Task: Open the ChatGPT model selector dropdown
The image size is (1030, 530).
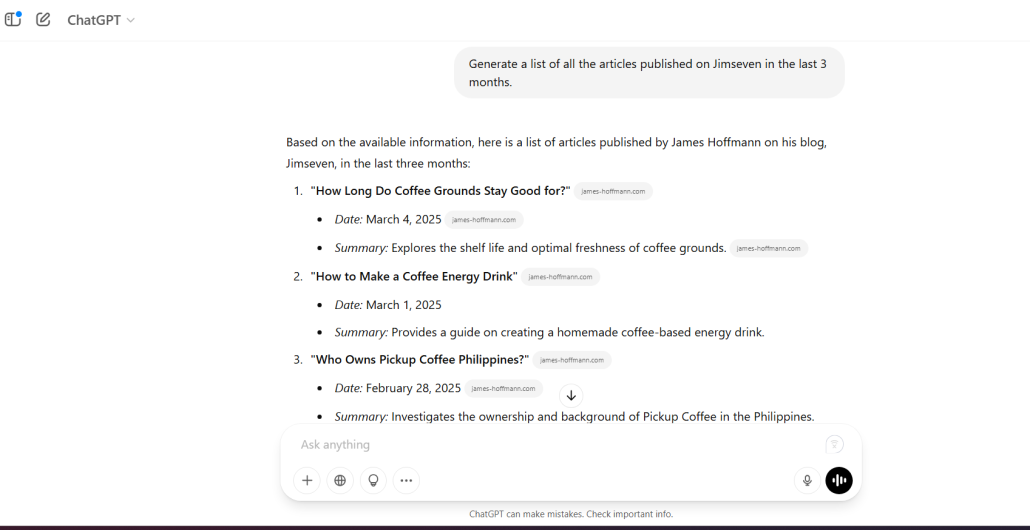Action: click(x=101, y=20)
